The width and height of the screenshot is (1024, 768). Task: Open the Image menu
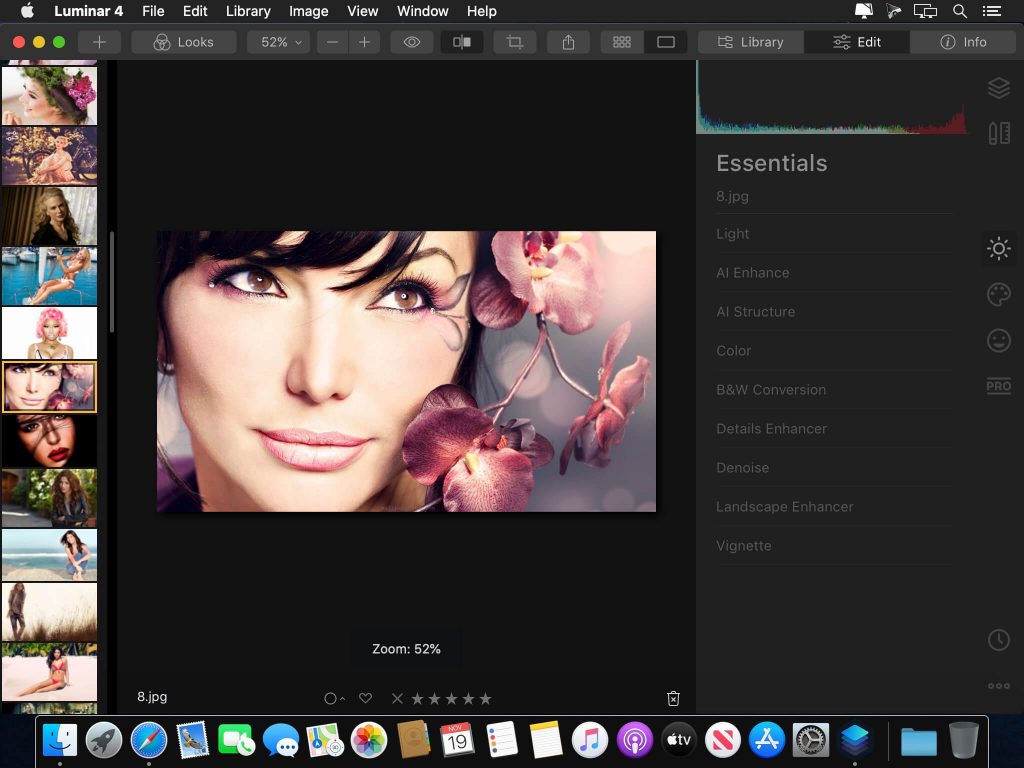(x=308, y=11)
